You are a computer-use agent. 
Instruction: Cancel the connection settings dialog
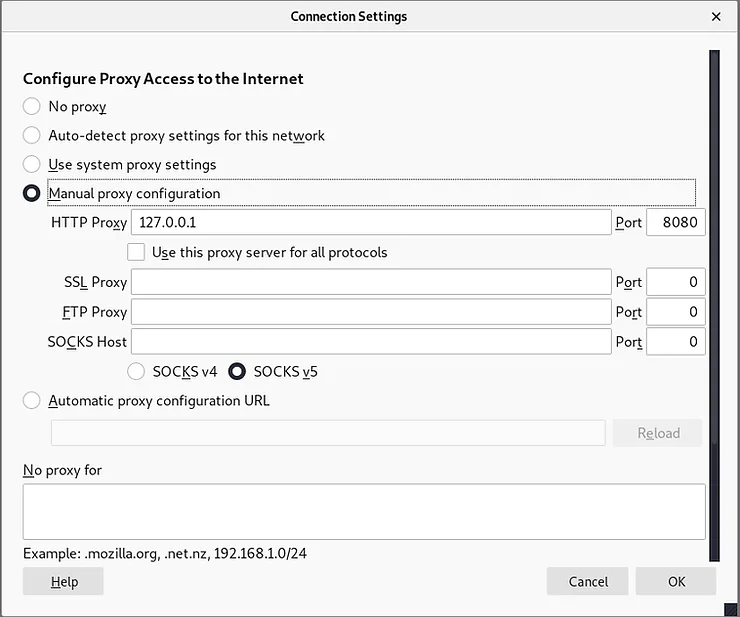588,581
